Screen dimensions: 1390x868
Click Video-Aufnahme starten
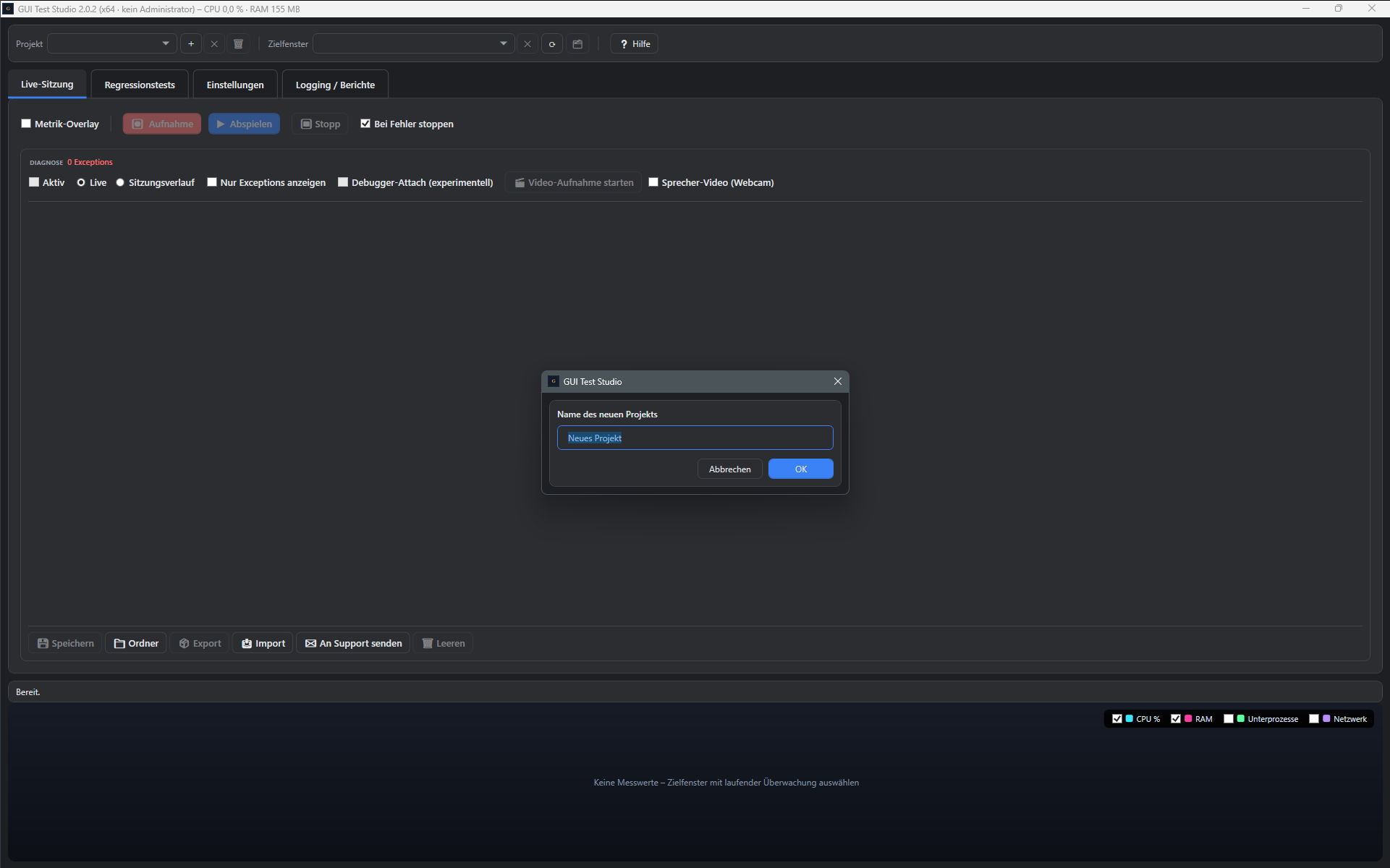click(574, 182)
